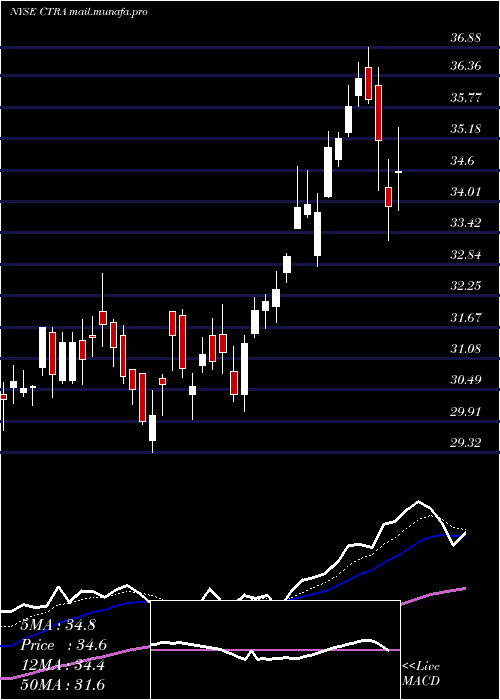Click the last doji candle at 34.6
This screenshot has height=700, width=500.
point(399,171)
